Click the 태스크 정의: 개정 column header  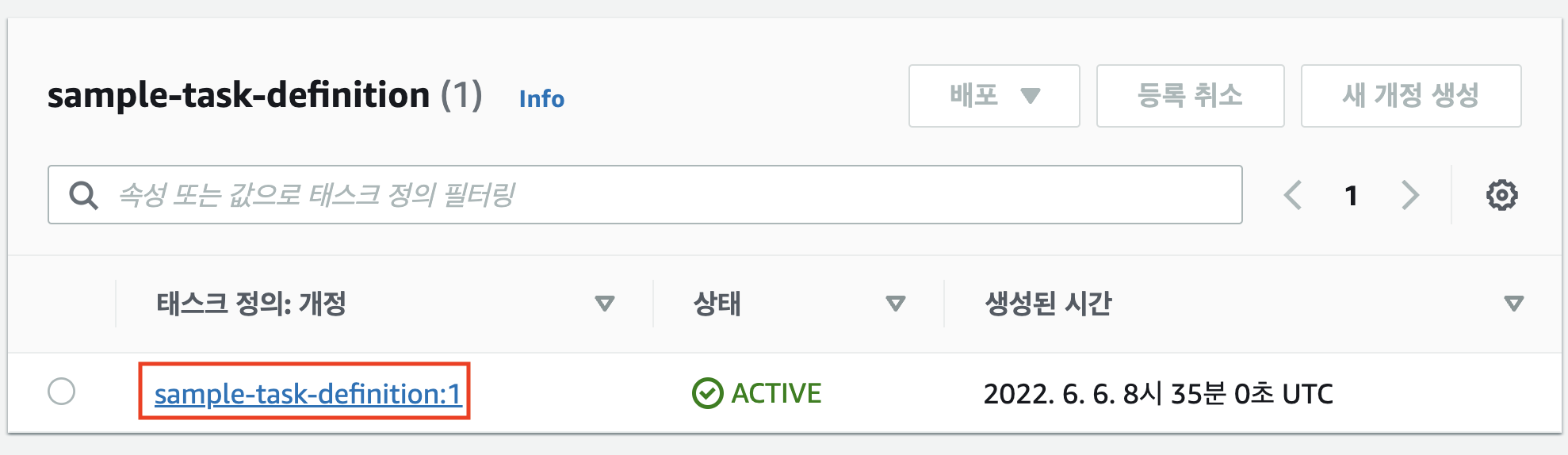(250, 304)
